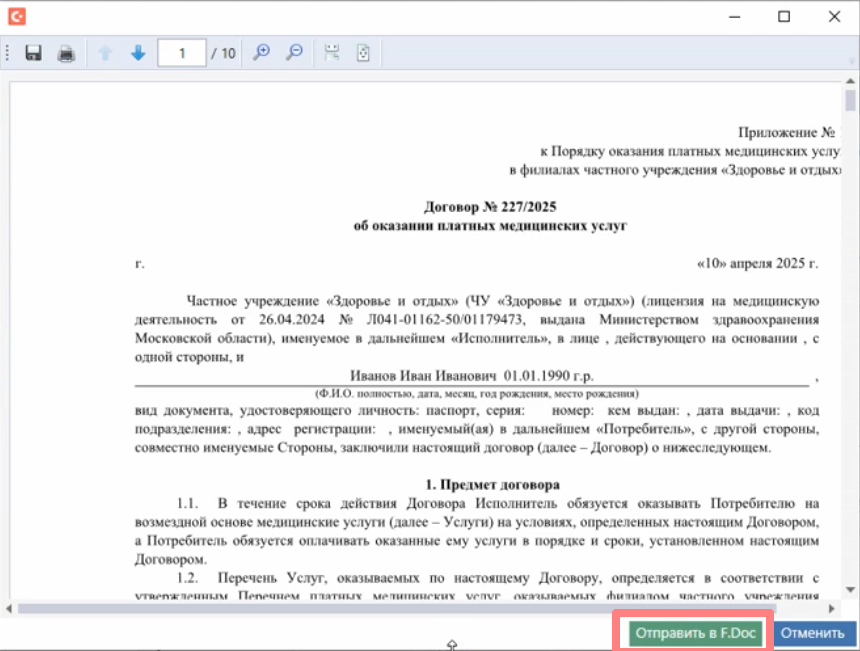Screen dimensions: 860x651
Task: Click the app logo in title bar
Action: (16, 16)
